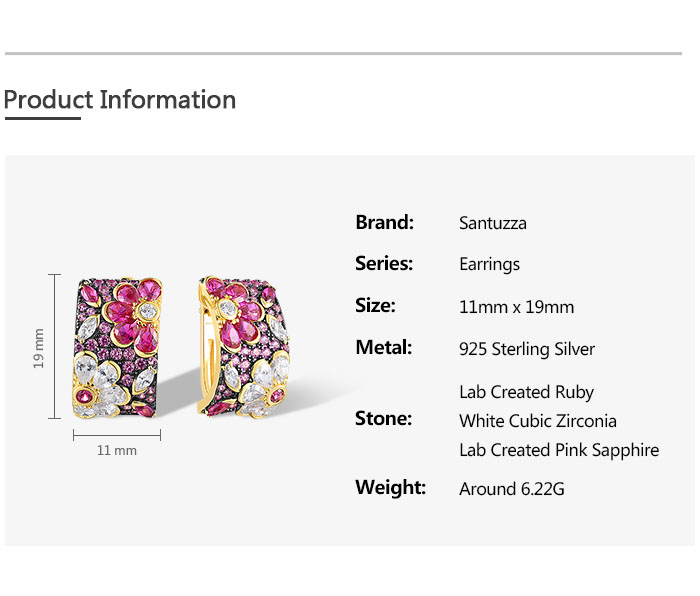Click the Metal: field label
700x596 pixels.
pos(384,348)
